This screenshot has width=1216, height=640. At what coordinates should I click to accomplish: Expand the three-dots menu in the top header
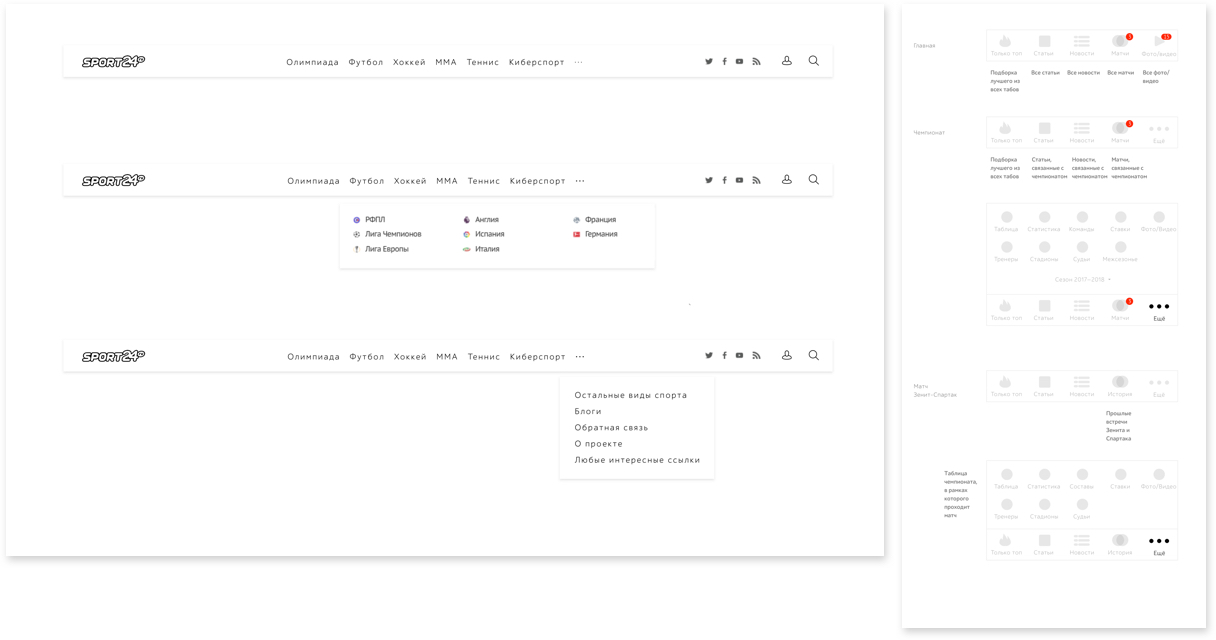[579, 62]
